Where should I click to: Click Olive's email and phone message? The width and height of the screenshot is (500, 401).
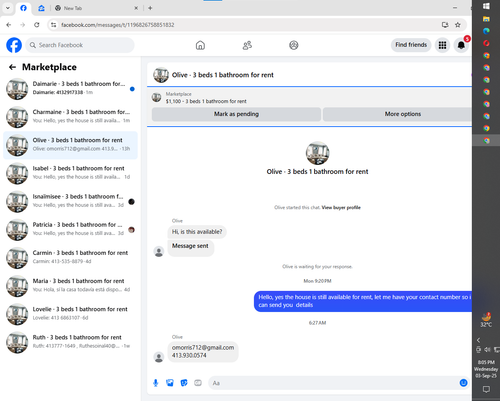(203, 352)
